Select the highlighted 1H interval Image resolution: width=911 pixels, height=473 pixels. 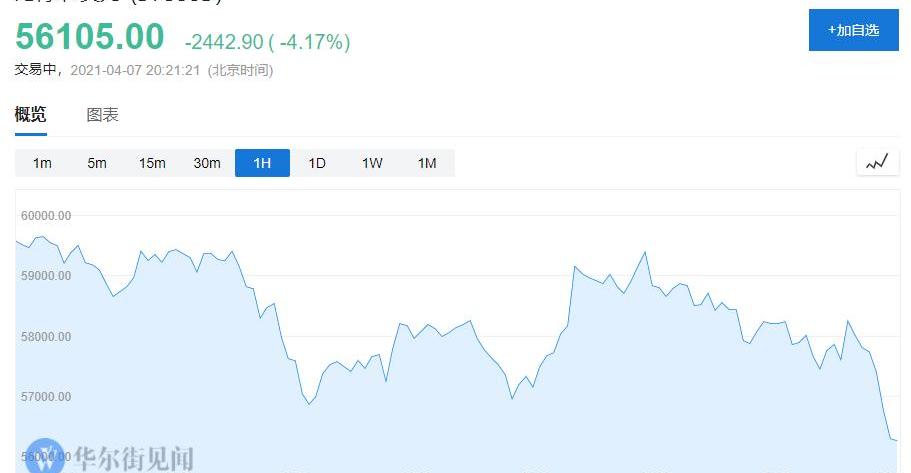pyautogui.click(x=262, y=163)
